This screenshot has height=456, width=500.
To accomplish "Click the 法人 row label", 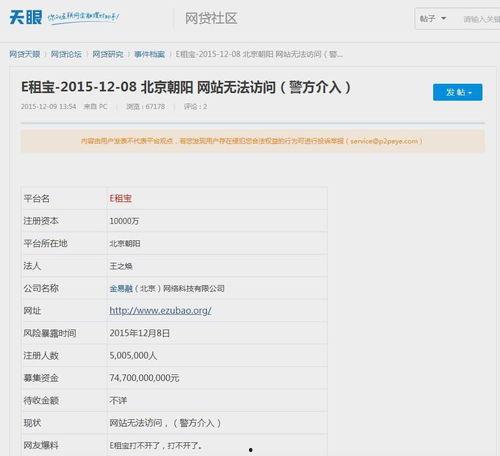I will point(32,266).
